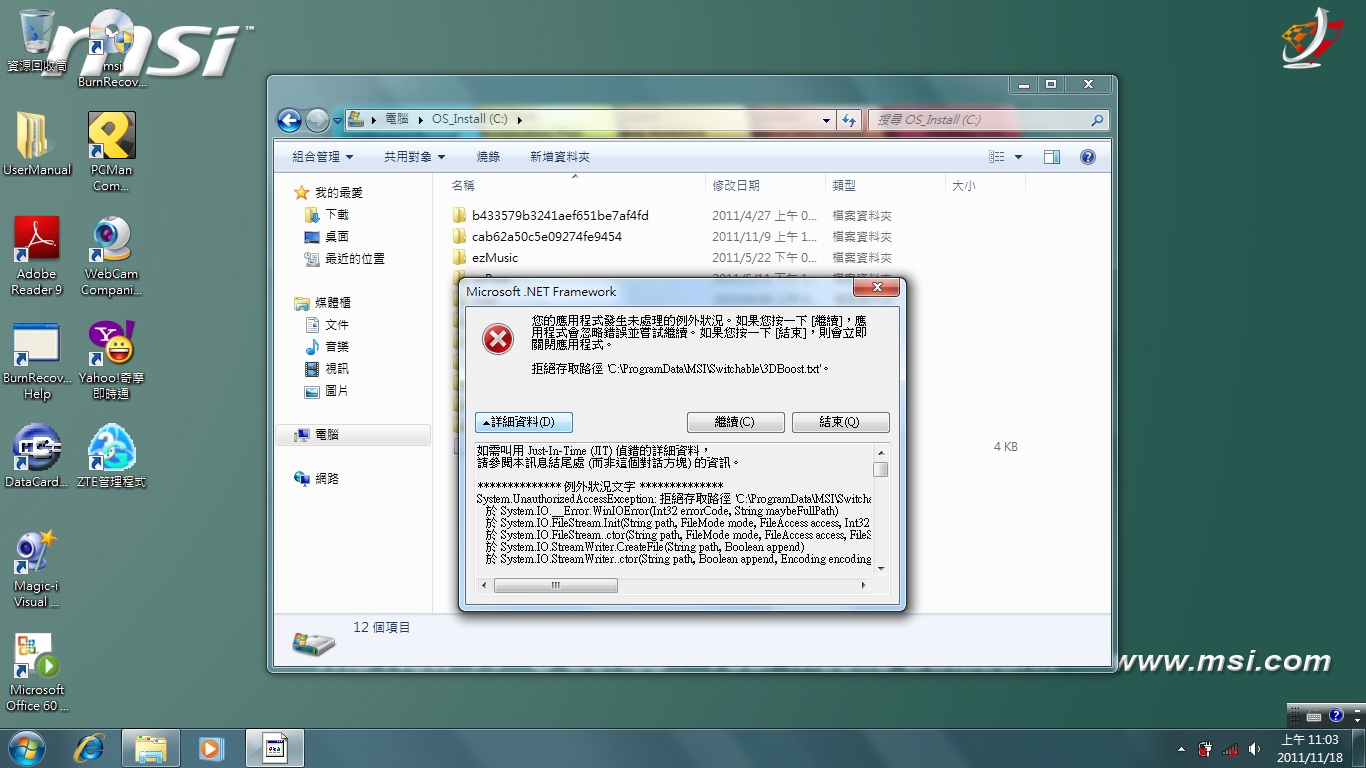Select the ezMusic folder
The image size is (1366, 768).
tap(495, 258)
